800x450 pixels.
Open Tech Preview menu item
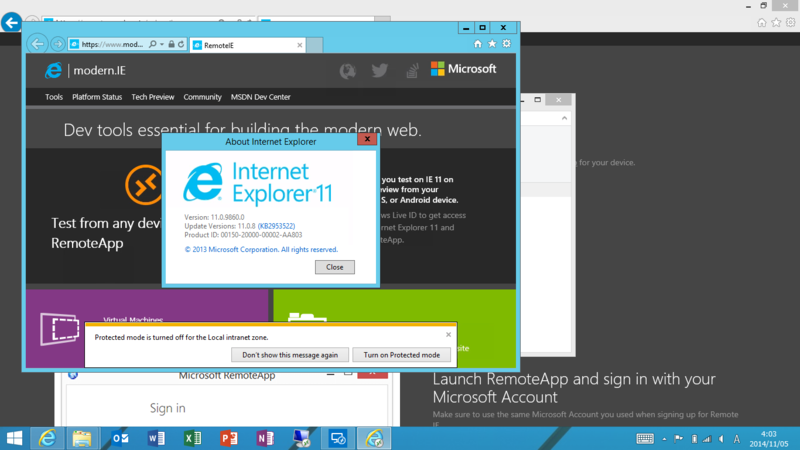(x=153, y=97)
